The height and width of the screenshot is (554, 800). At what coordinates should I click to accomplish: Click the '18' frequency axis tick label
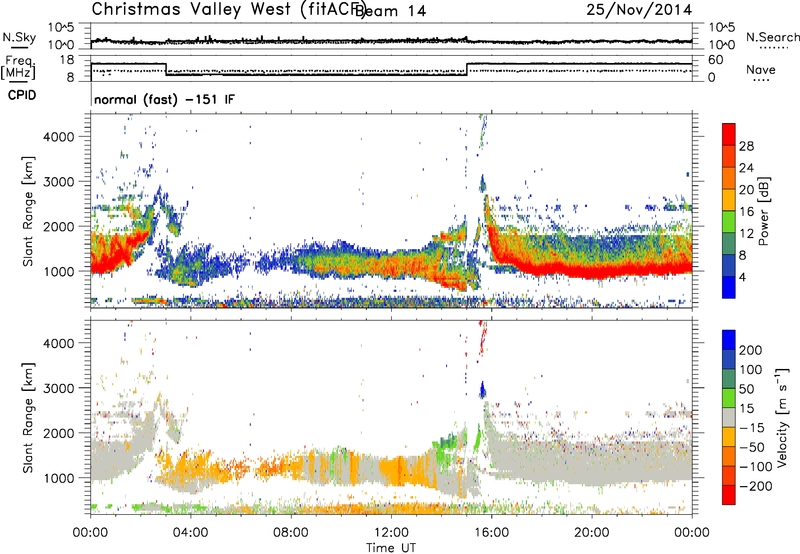(x=66, y=60)
